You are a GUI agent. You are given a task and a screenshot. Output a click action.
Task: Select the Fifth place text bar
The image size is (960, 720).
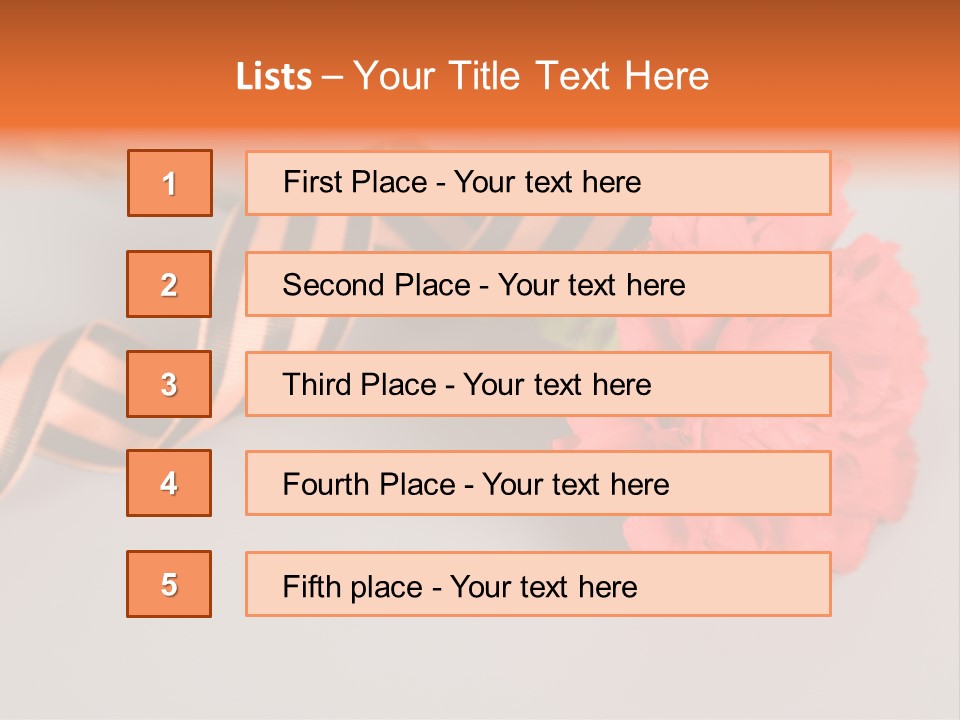coord(538,584)
